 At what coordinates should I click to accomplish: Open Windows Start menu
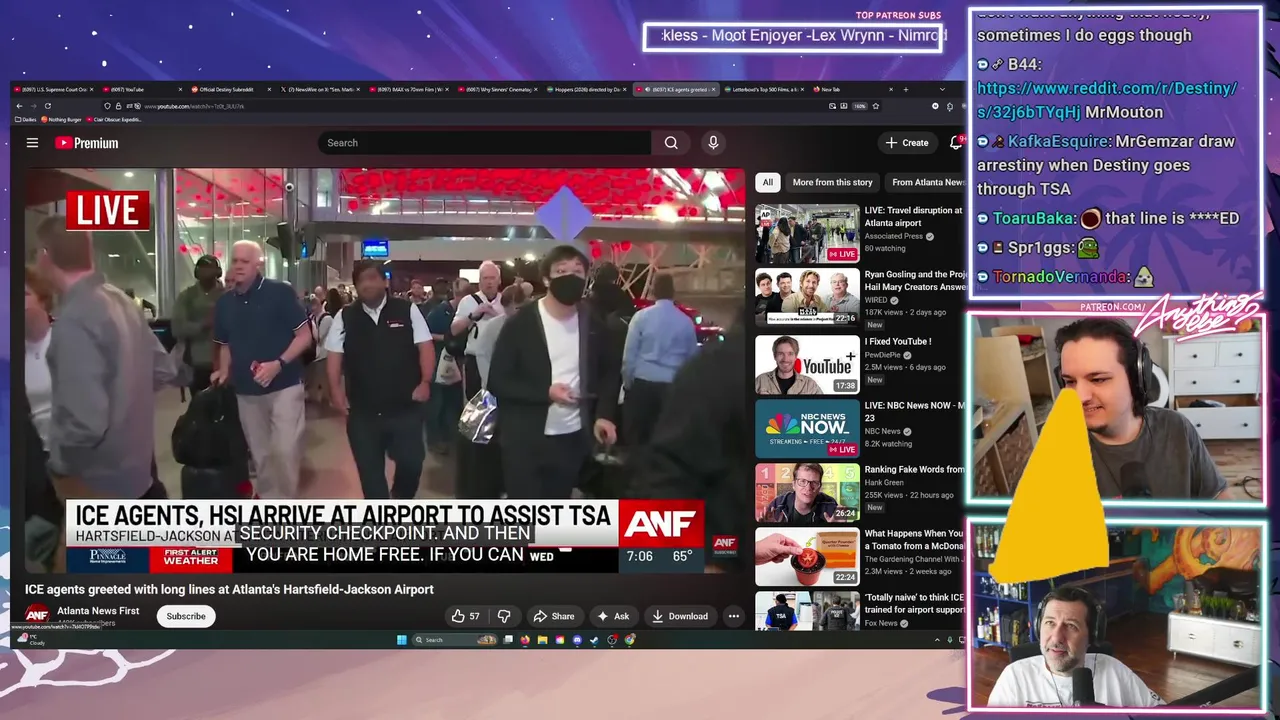402,640
